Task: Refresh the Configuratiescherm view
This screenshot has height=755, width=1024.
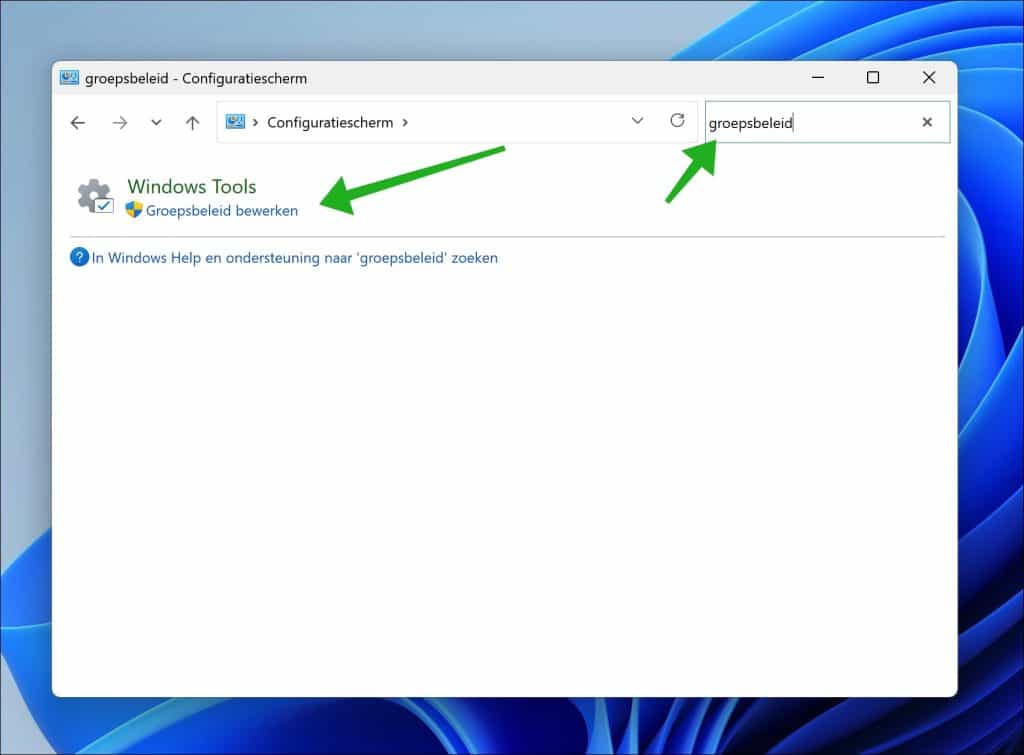Action: pos(677,121)
